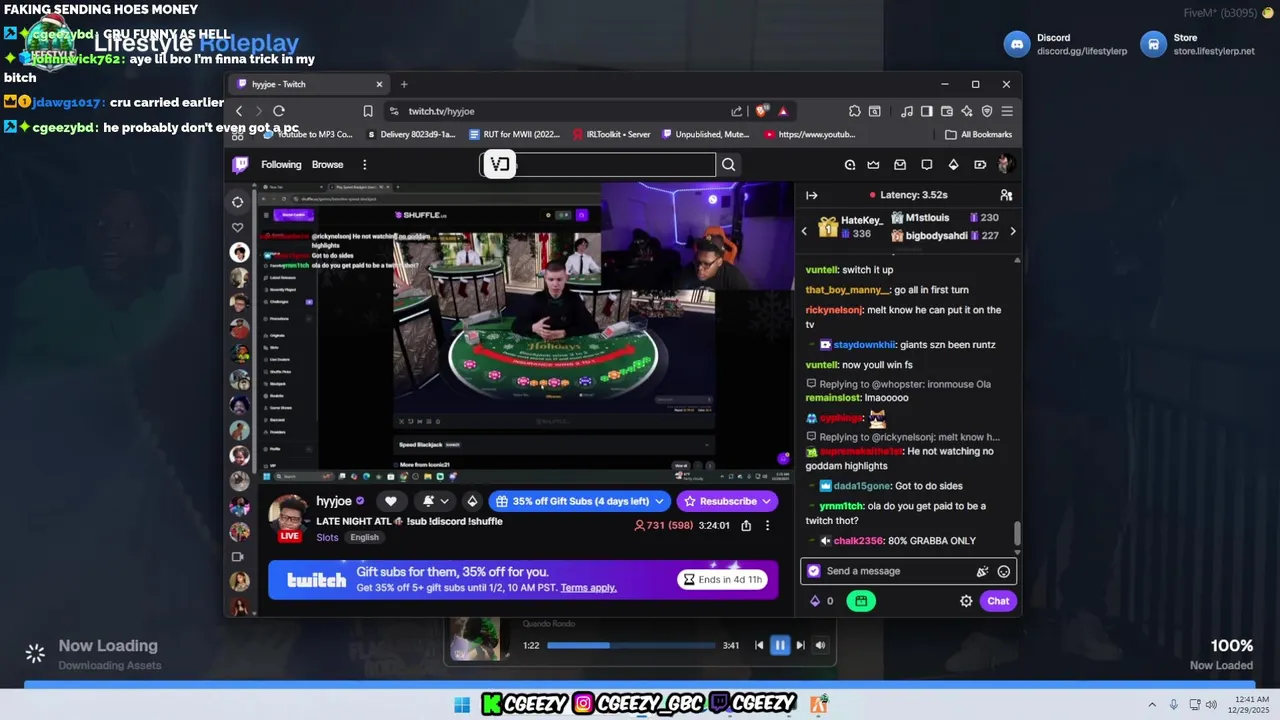
Task: Click the Brave Shields lion icon
Action: (762, 111)
